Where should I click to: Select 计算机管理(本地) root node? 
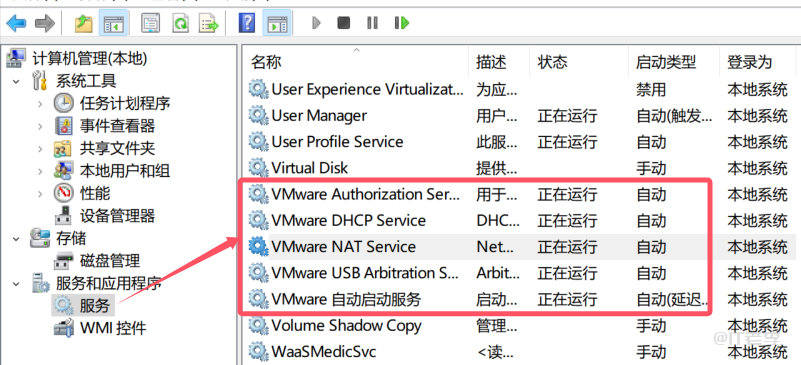click(x=90, y=58)
